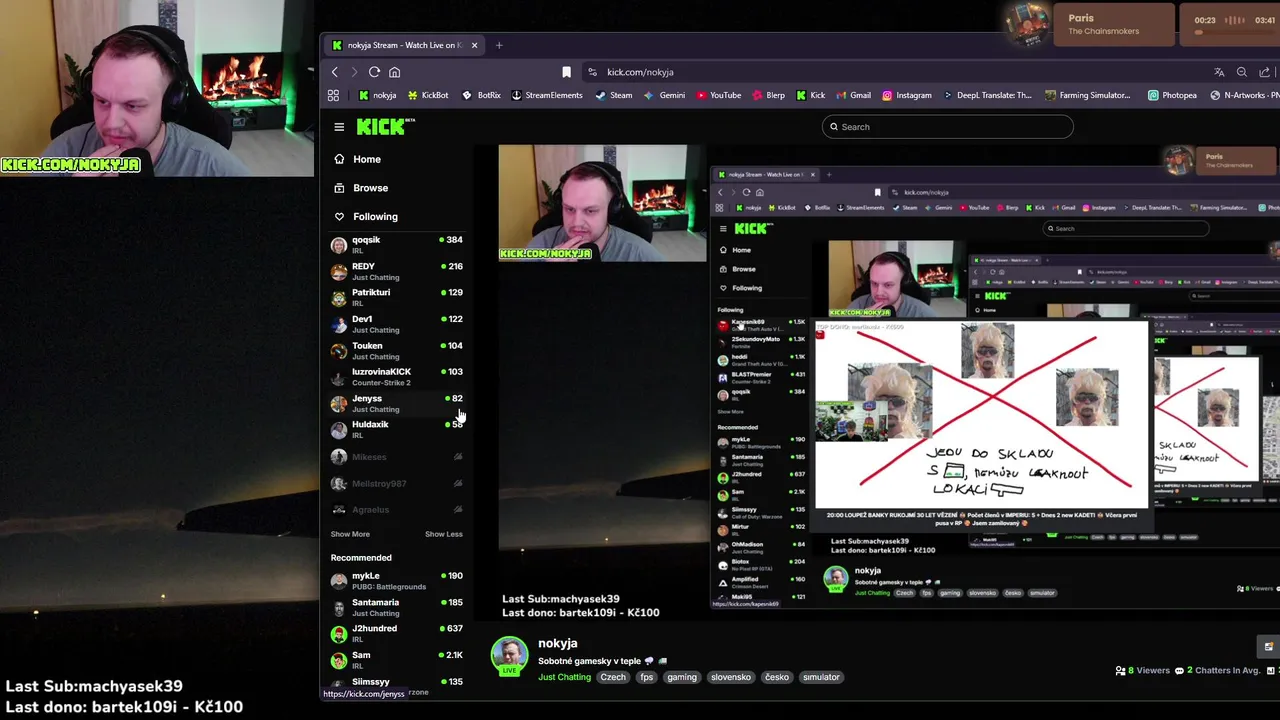Open the Farming Simulator bookmark

pos(1087,95)
